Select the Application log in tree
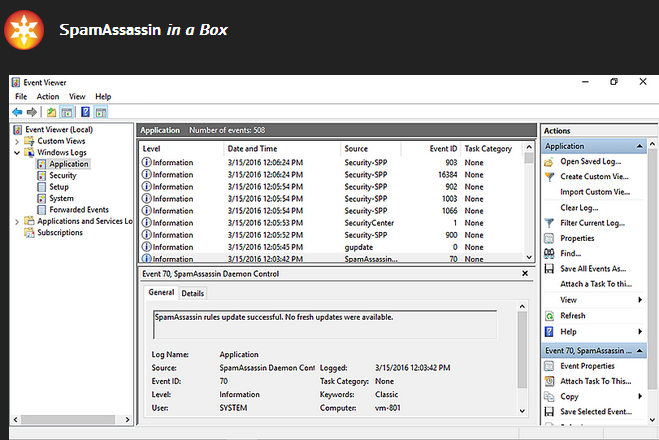The height and width of the screenshot is (440, 659). click(69, 164)
